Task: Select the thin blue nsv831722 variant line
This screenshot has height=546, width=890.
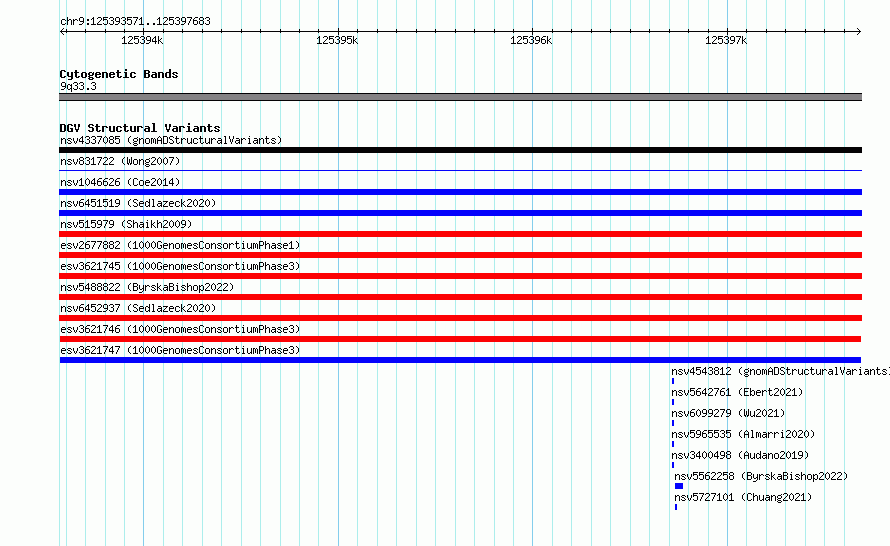Action: click(x=460, y=170)
